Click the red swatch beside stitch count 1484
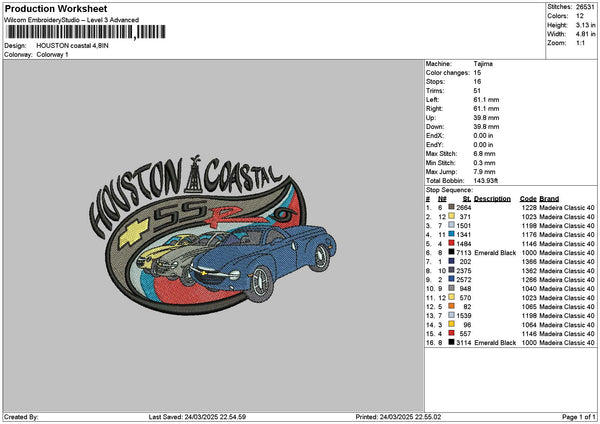600x424 pixels. [x=451, y=243]
